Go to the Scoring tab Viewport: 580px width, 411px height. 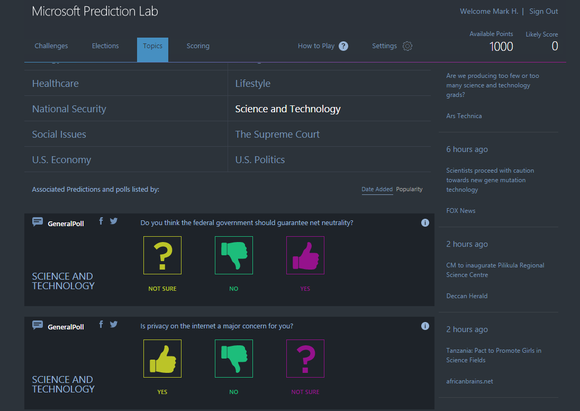[x=198, y=46]
